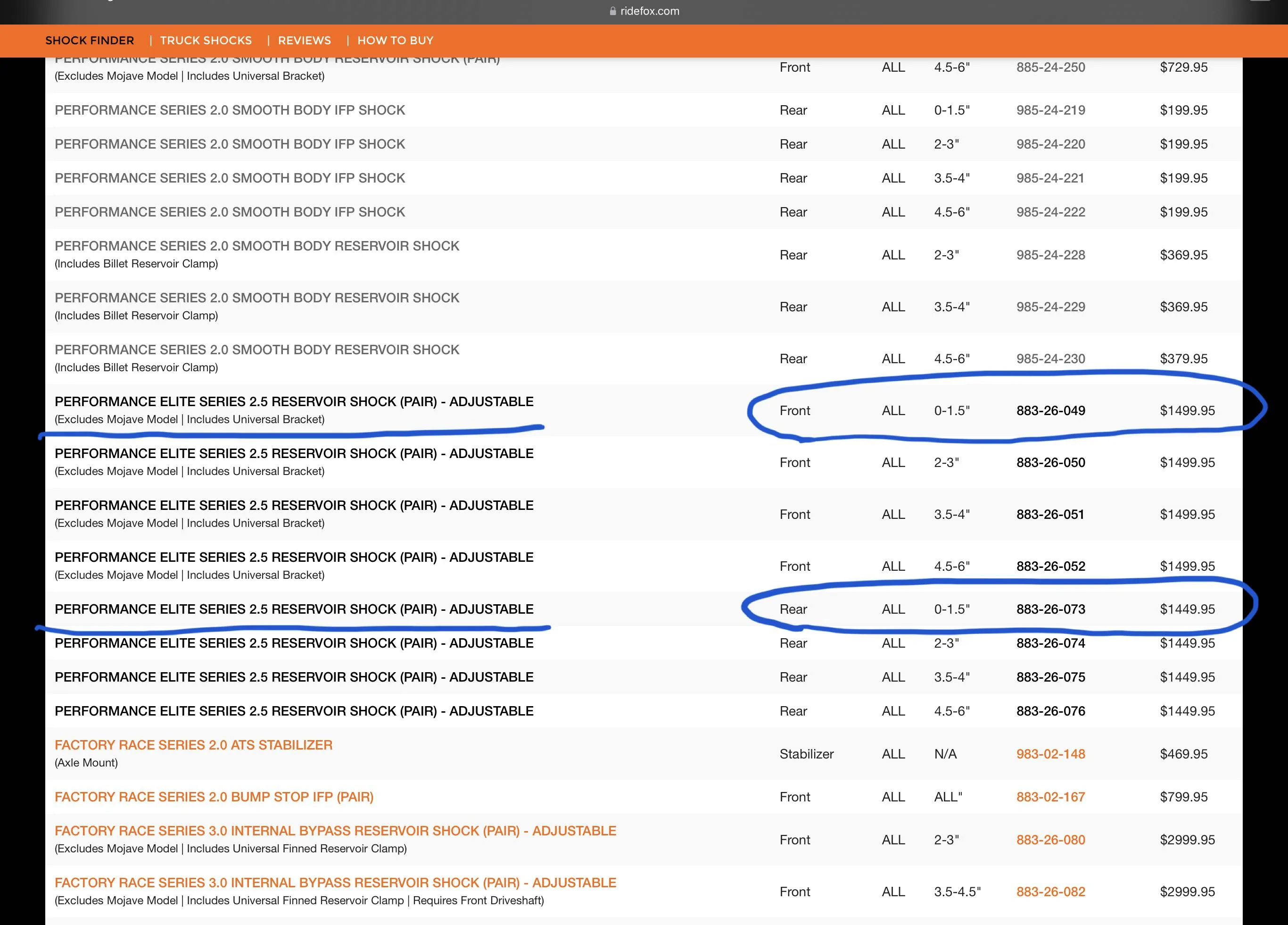
Task: Click the lock icon beside ridefox.com
Action: coord(613,11)
